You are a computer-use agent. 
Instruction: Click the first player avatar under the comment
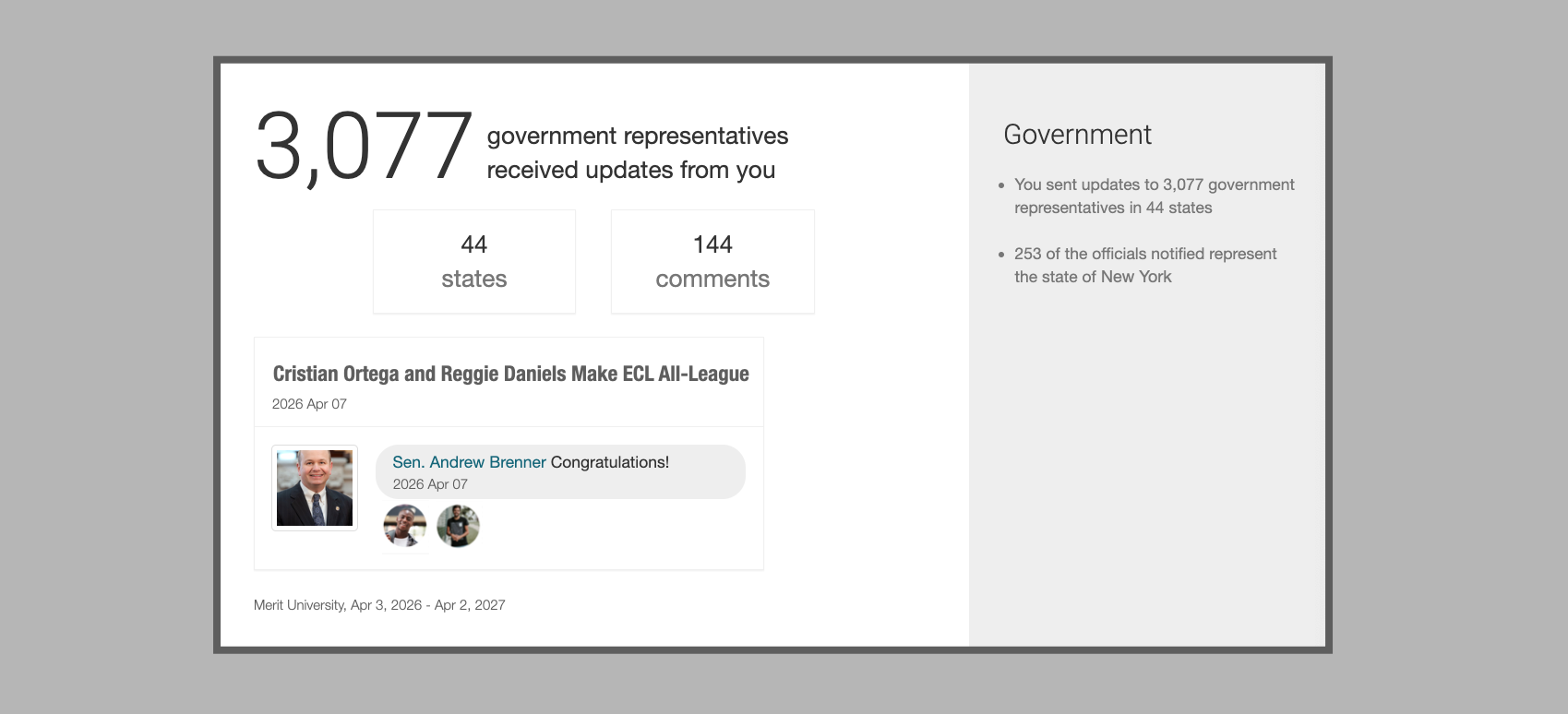404,526
